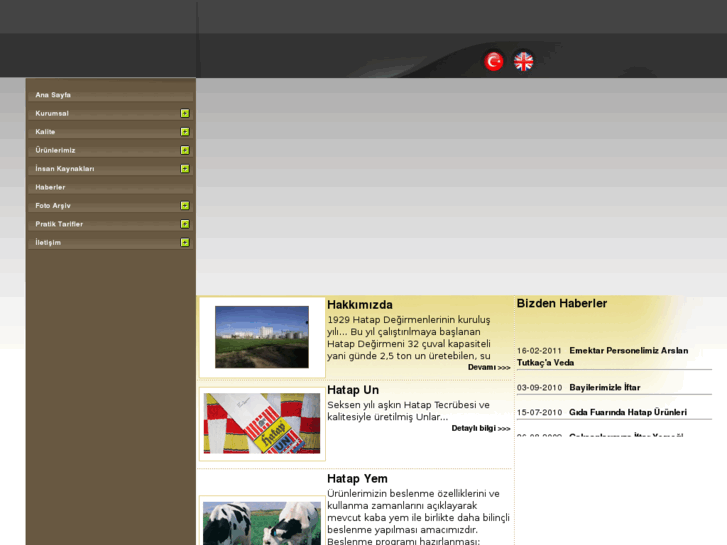Click the Hatap Un flour bag thumbnail
727x545 pixels.
tap(262, 423)
